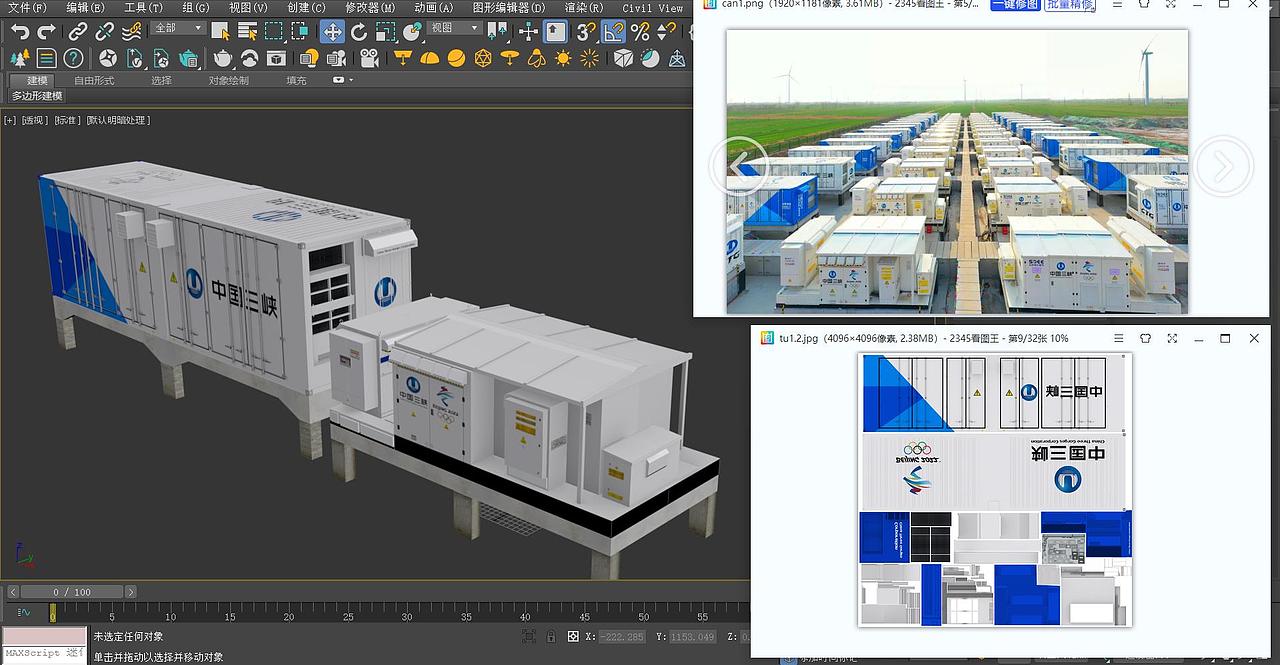1280x665 pixels.
Task: Click the Undo arrow icon
Action: point(20,31)
